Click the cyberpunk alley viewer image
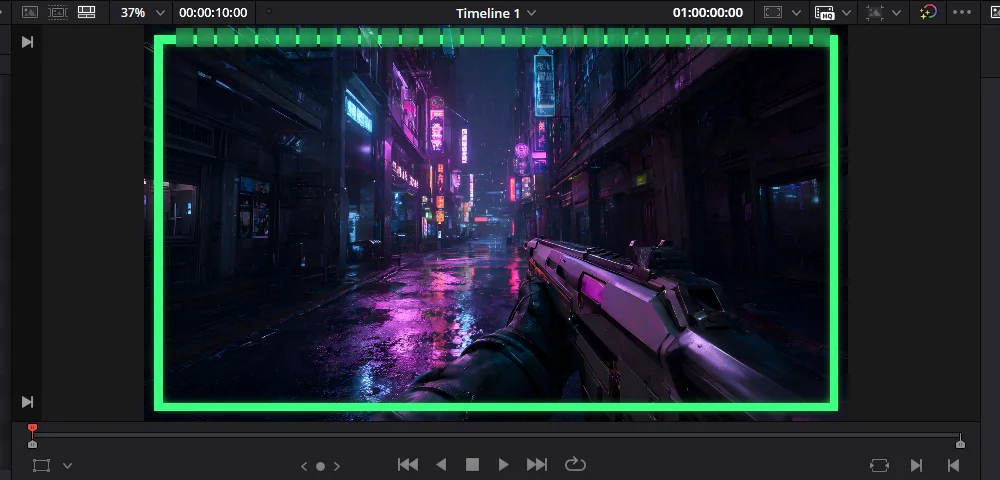Screen dimensions: 1000x480 tap(496, 223)
